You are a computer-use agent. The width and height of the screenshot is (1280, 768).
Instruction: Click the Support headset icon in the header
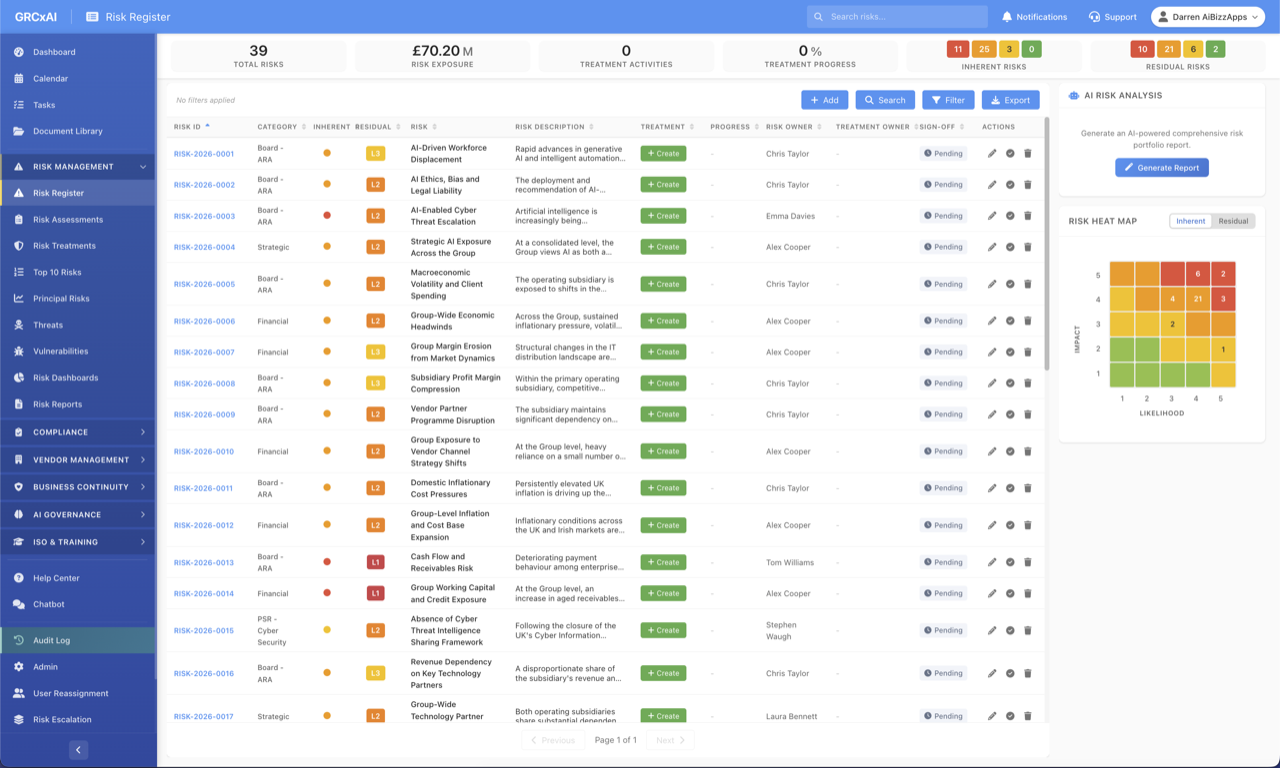(x=1094, y=17)
